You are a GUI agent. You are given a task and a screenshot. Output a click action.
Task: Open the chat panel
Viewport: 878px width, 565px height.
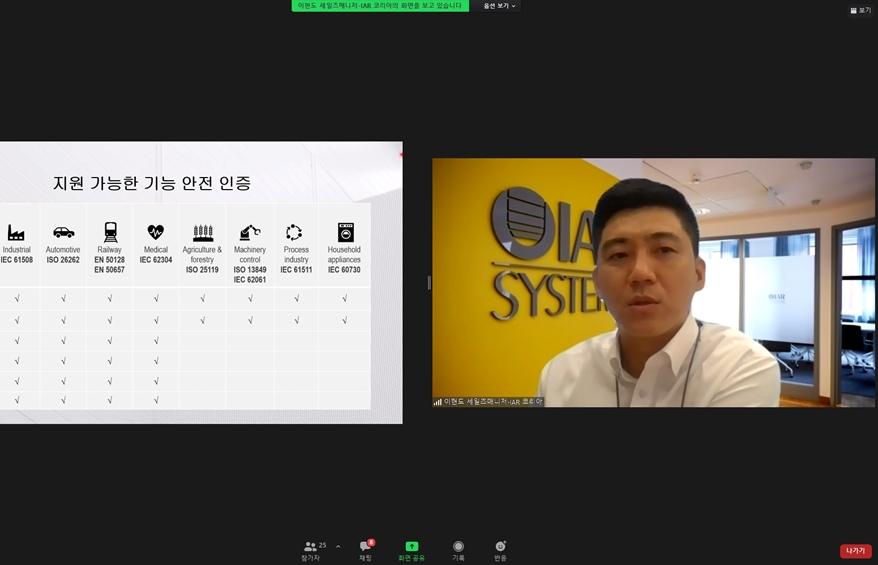[x=366, y=550]
